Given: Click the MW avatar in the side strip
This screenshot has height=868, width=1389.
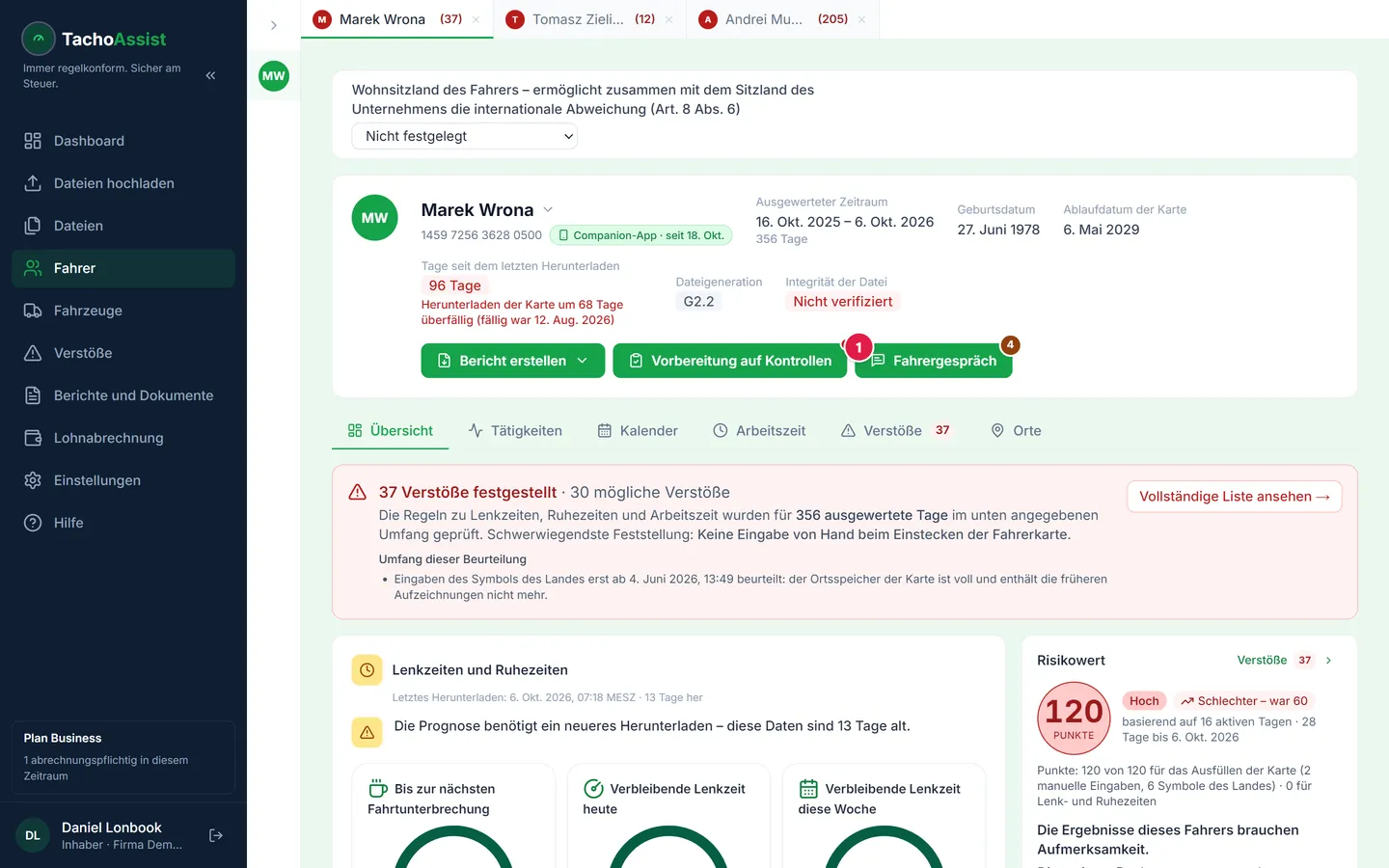Looking at the screenshot, I should (274, 76).
